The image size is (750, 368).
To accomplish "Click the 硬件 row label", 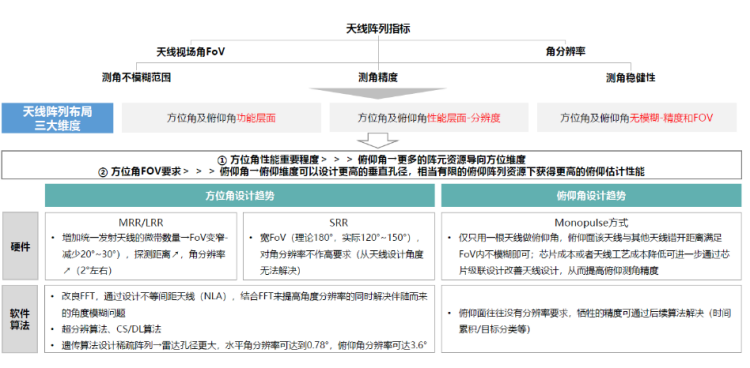I will (20, 246).
